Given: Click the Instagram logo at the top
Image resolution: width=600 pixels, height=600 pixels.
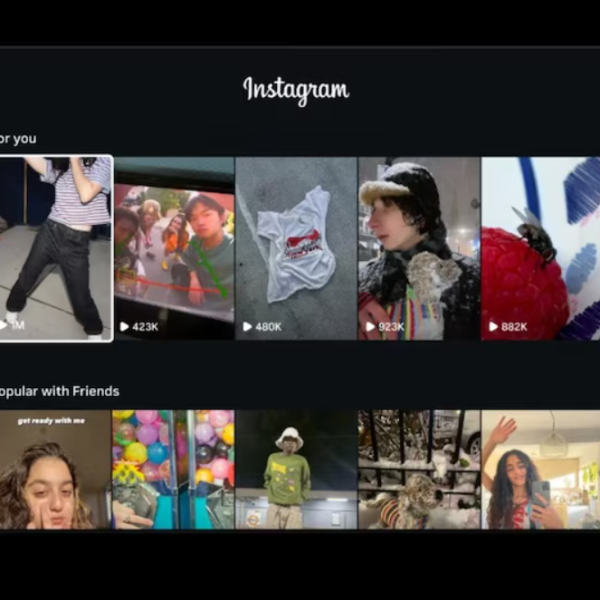Looking at the screenshot, I should [296, 90].
